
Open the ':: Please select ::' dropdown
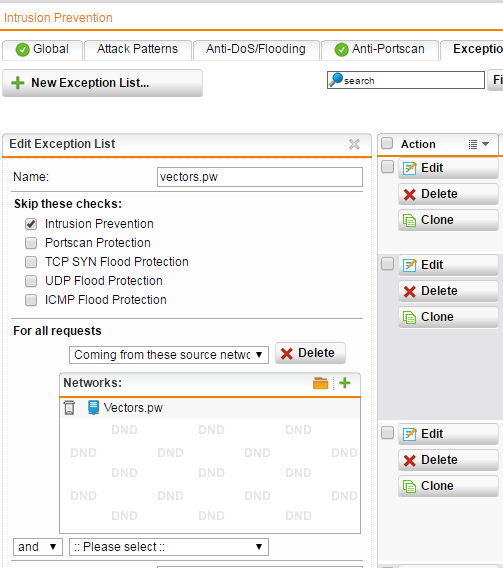169,547
